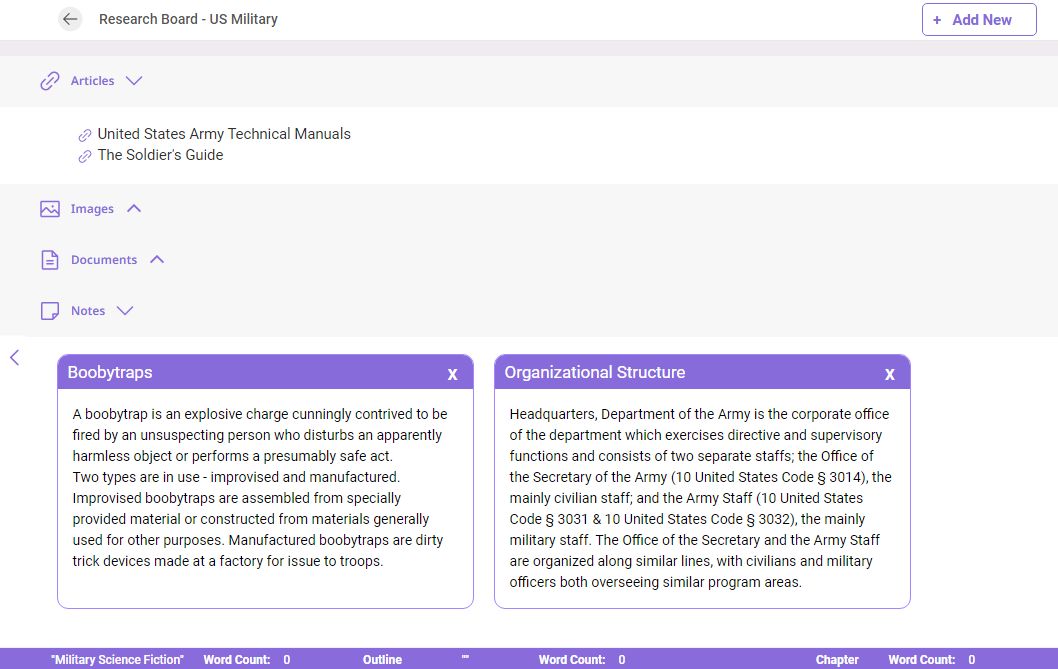Close the Boobytraps note card
Screen dimensions: 1058x669
coord(452,374)
